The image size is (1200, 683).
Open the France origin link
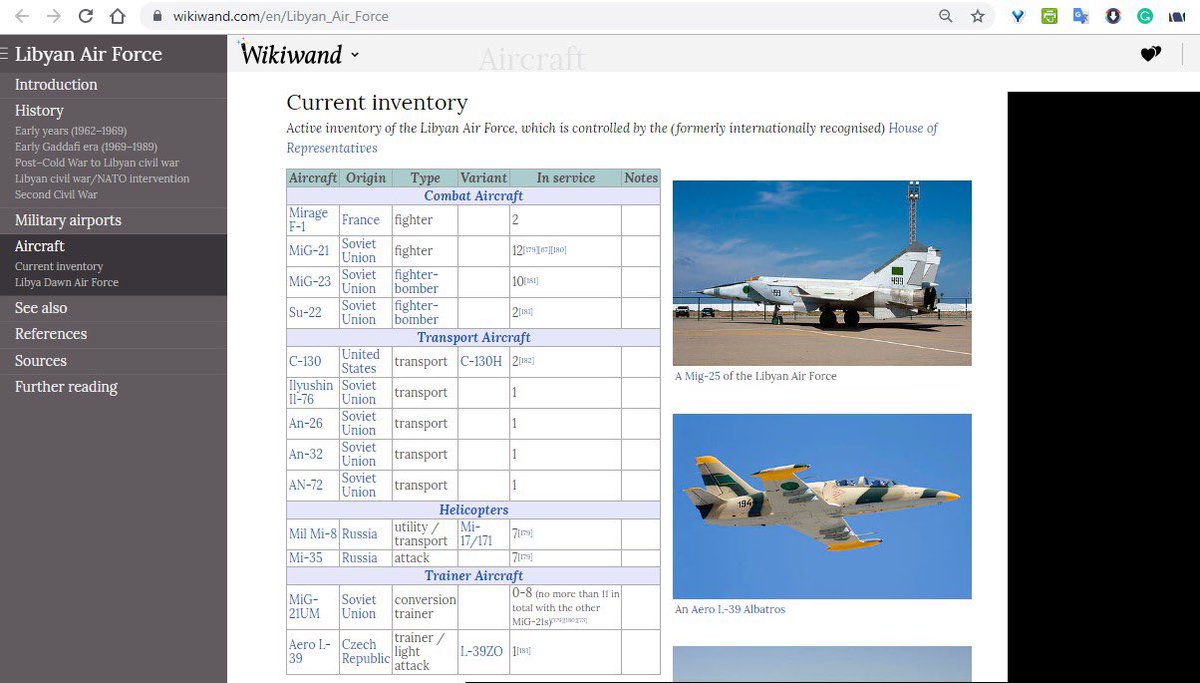(361, 220)
